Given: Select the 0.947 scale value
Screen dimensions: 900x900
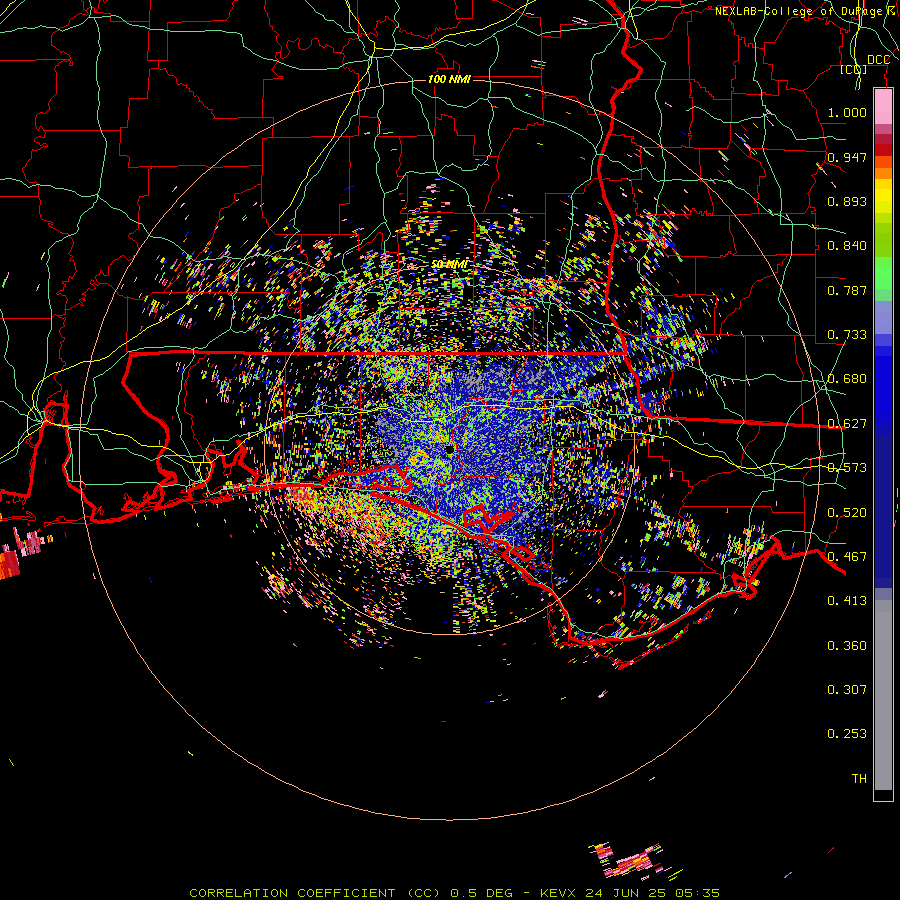Looking at the screenshot, I should 847,157.
